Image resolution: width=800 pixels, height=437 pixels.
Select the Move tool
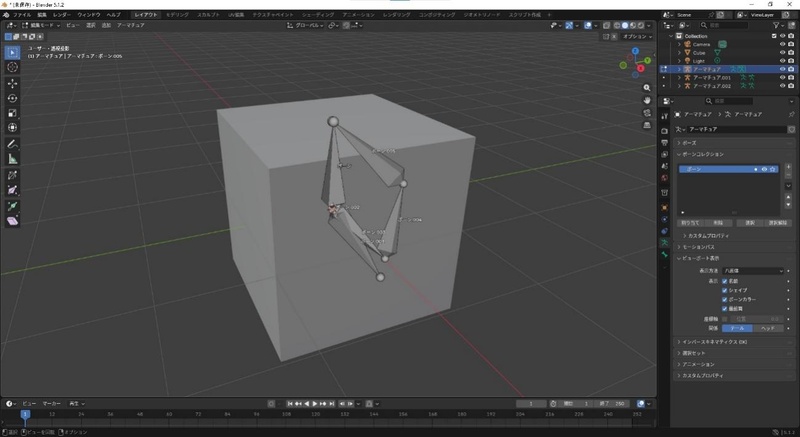[x=13, y=83]
